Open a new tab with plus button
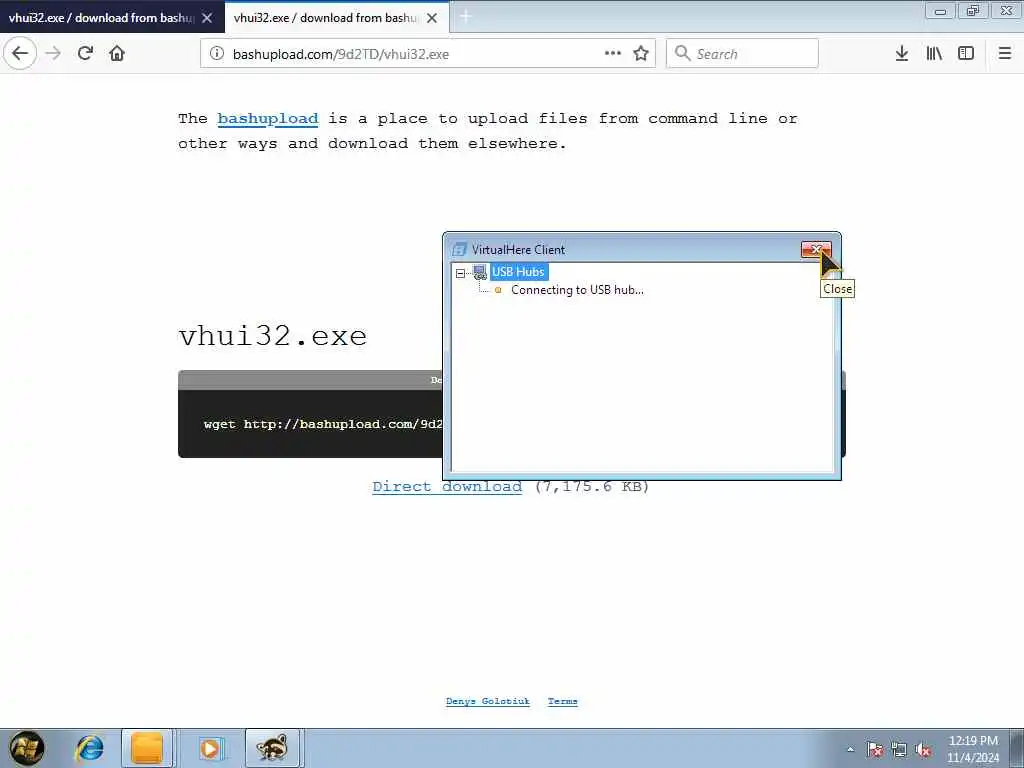 (x=466, y=17)
